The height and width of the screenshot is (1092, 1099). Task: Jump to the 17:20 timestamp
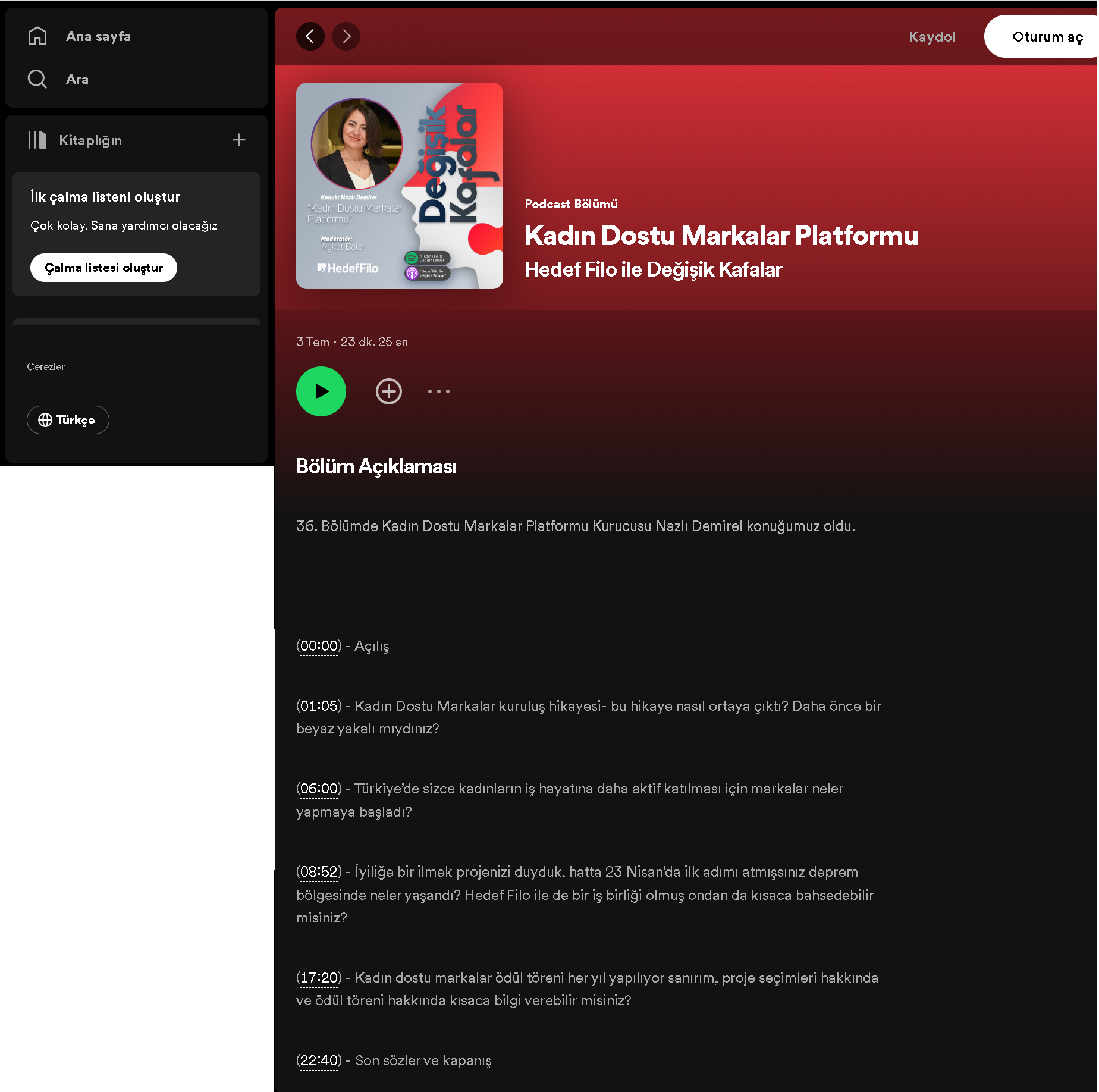point(319,978)
